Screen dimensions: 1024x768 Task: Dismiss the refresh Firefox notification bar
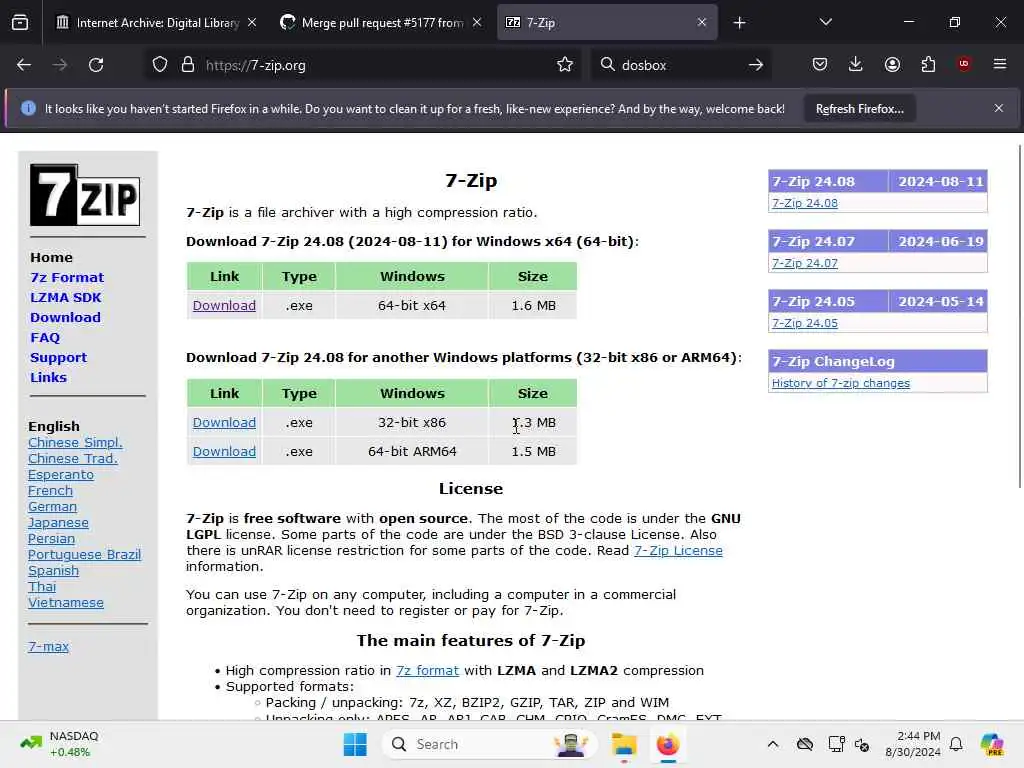(x=999, y=108)
